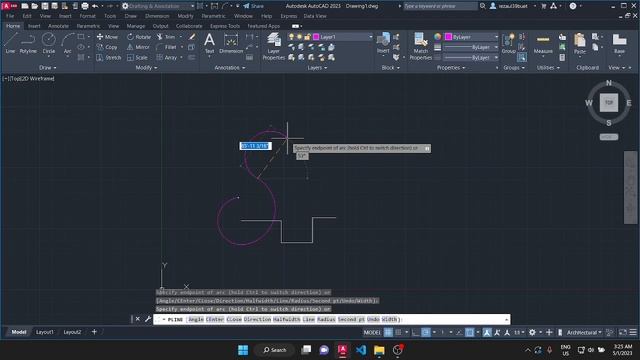640x360 pixels.
Task: Select the Circle tool
Action: [49, 44]
